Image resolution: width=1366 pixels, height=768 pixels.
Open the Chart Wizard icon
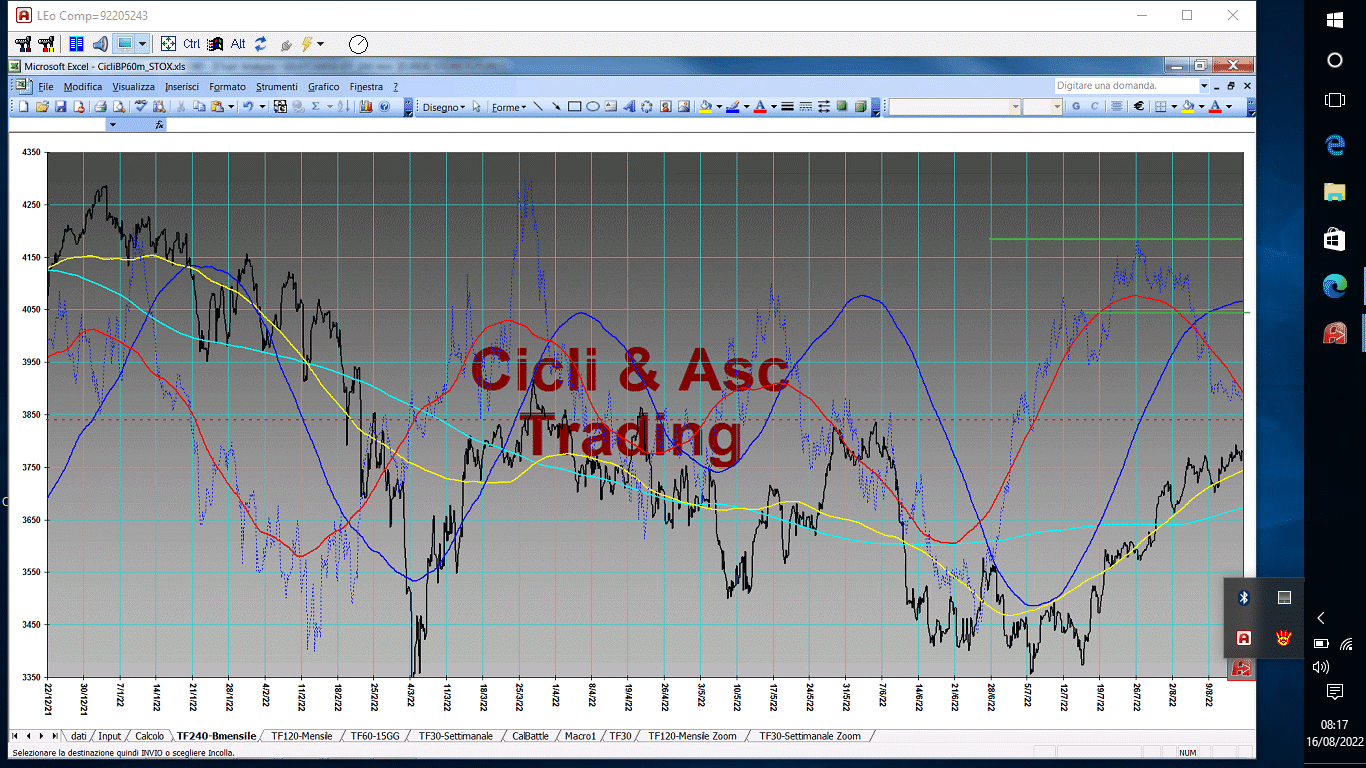(366, 105)
